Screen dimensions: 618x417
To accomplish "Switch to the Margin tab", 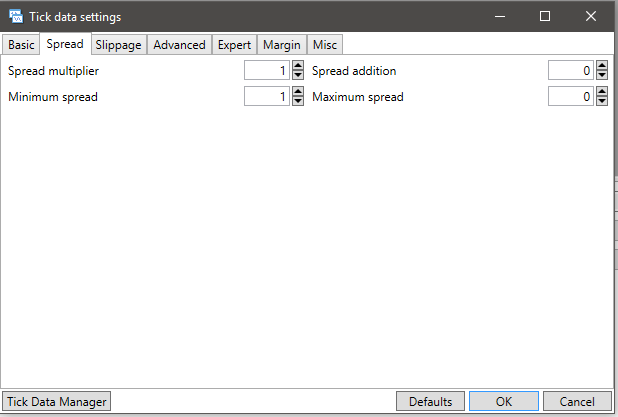I will pos(282,45).
